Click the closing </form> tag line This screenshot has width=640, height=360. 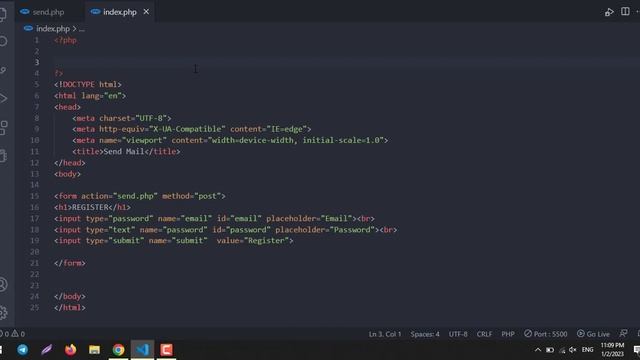[70, 263]
